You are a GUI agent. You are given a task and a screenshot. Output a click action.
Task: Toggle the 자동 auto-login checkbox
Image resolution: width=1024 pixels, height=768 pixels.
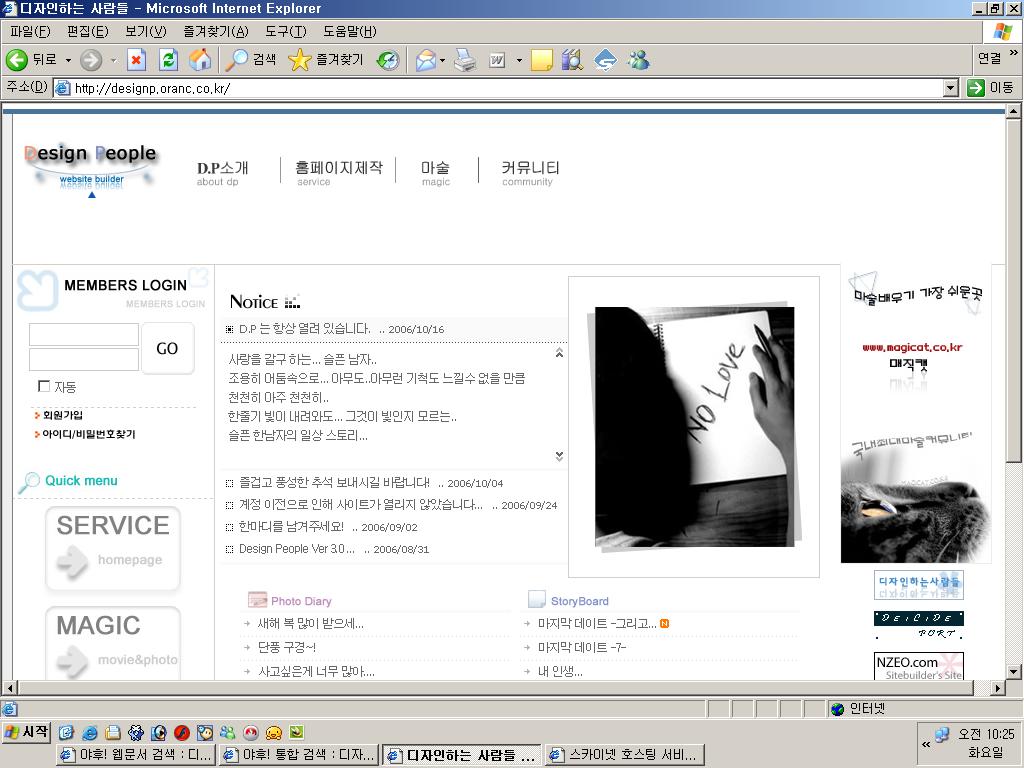(x=44, y=386)
